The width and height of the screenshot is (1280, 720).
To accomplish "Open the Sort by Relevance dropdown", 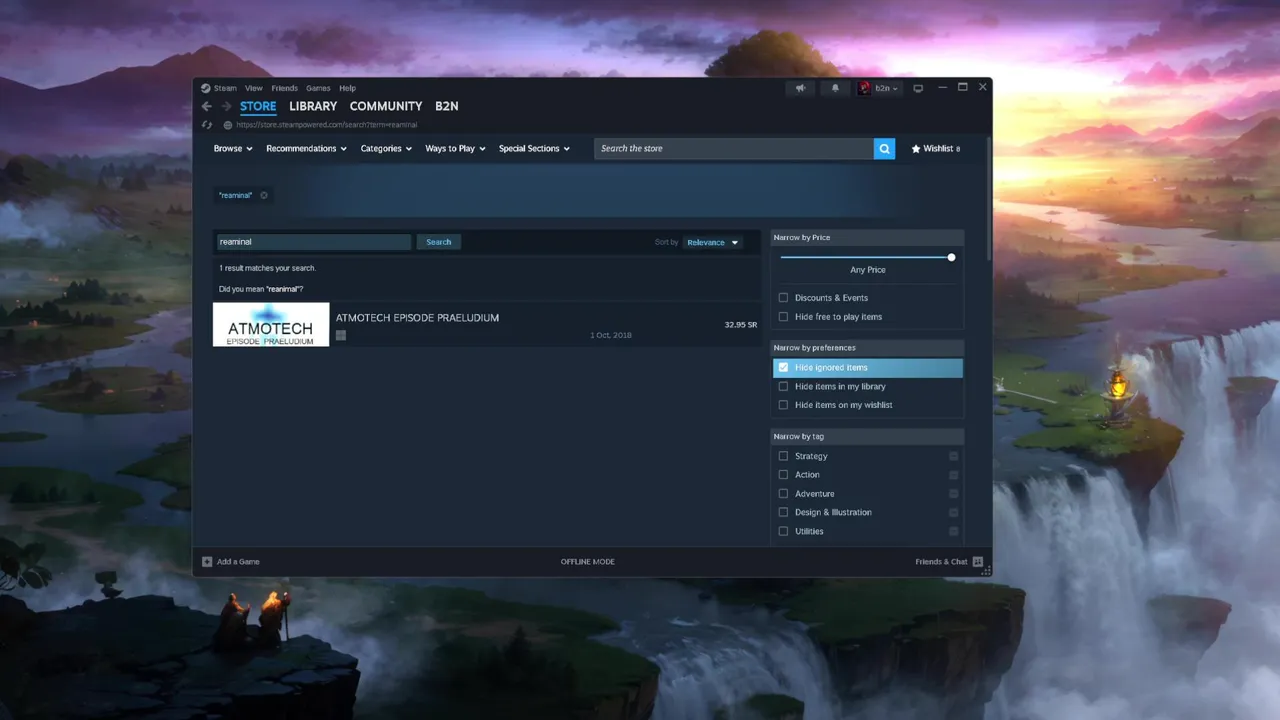I will (713, 242).
